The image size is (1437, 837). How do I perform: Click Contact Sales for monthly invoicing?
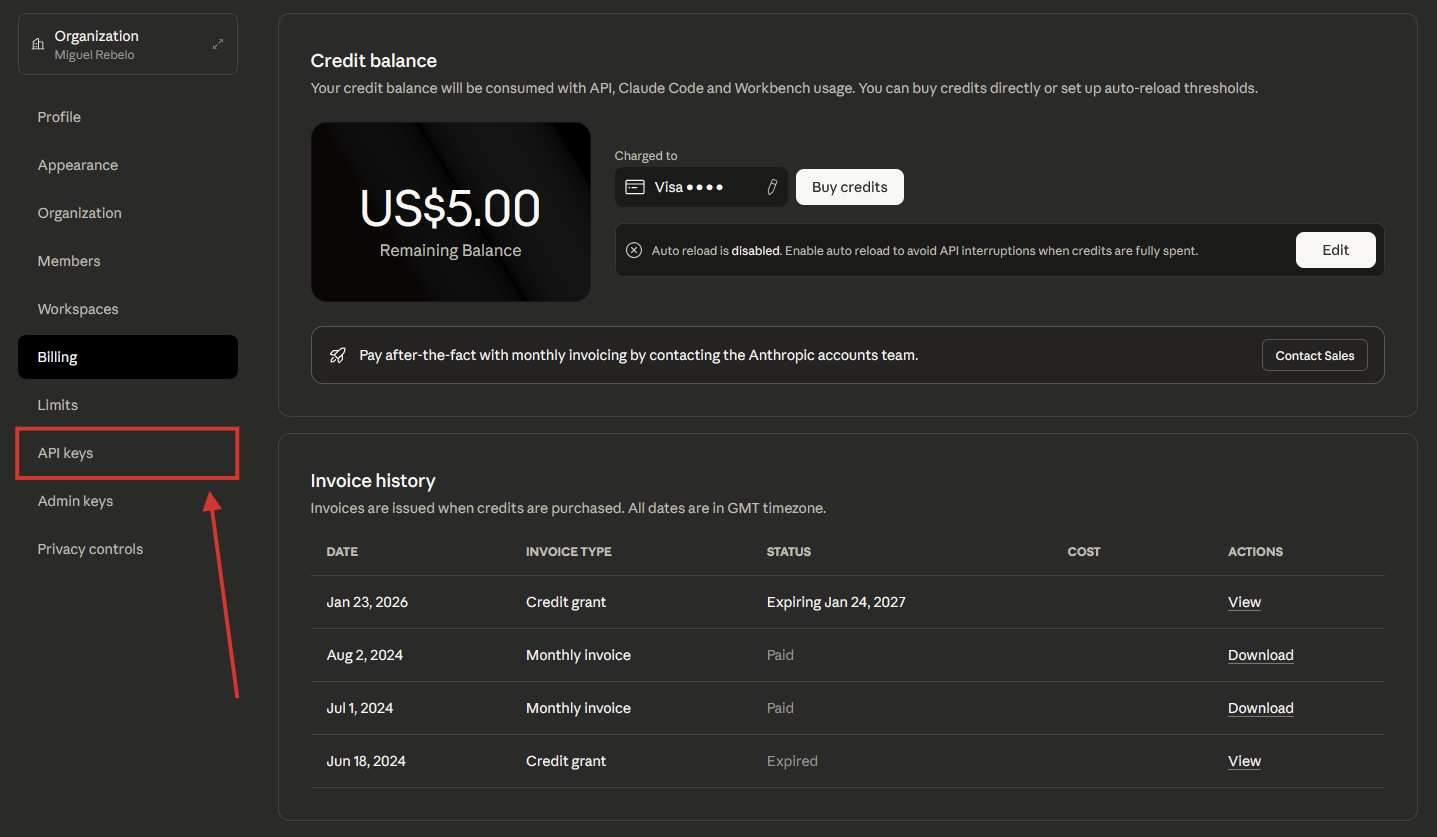tap(1314, 354)
